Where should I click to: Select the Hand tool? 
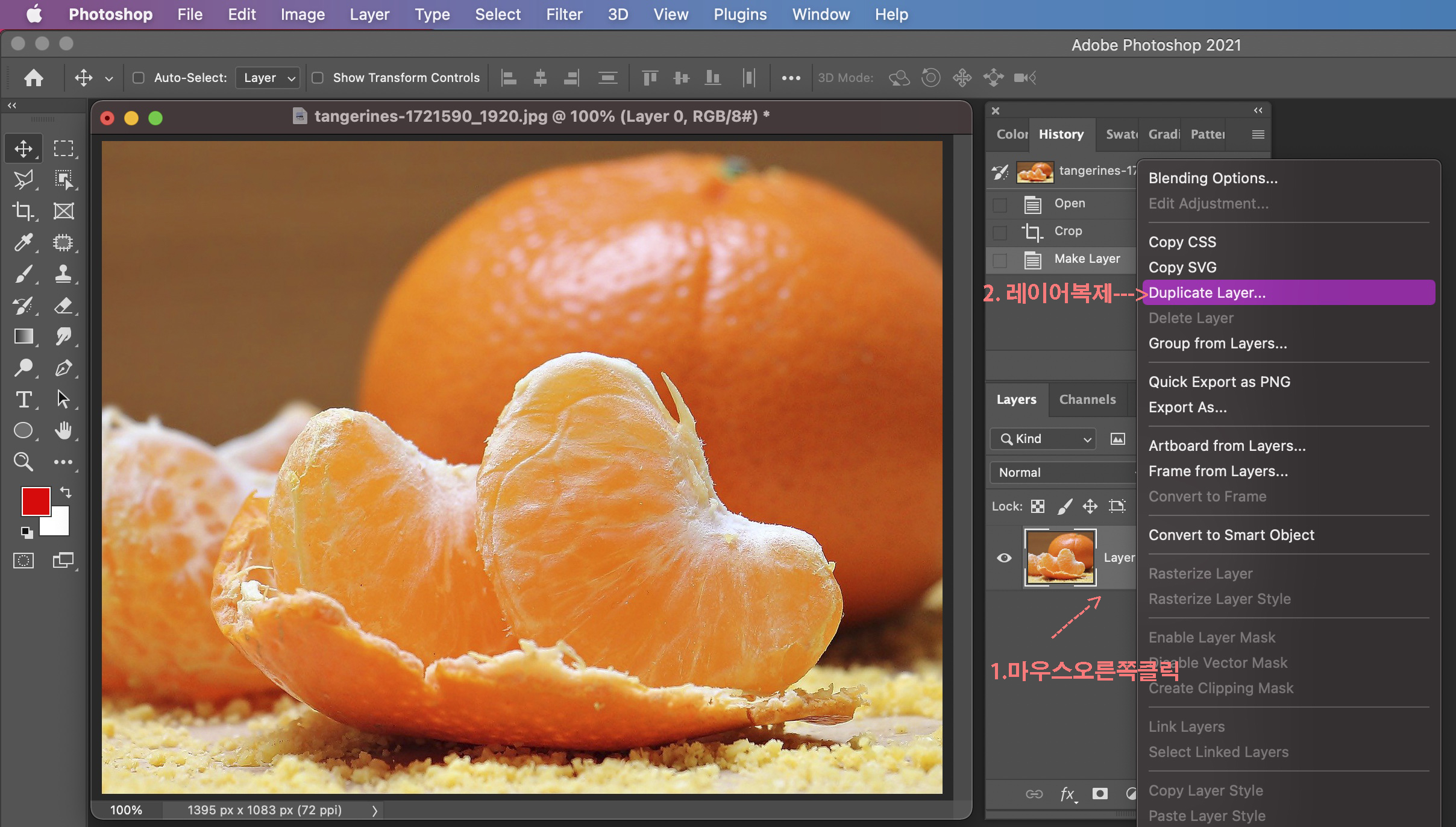pyautogui.click(x=63, y=430)
